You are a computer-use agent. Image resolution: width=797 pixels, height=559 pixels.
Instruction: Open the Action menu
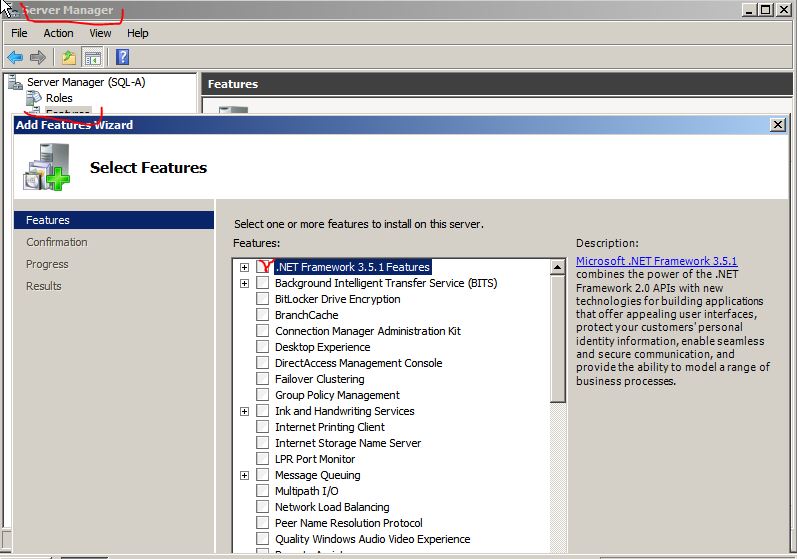click(58, 33)
